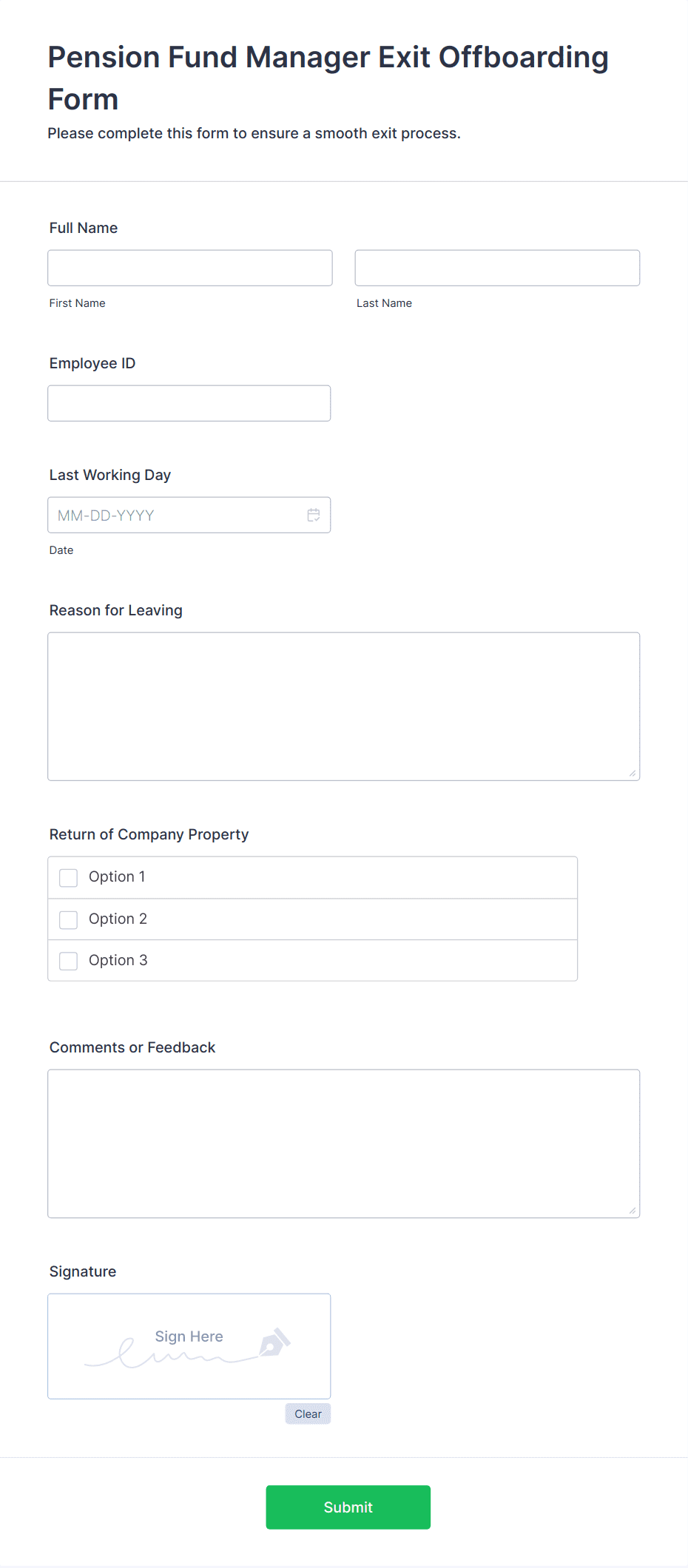Image resolution: width=688 pixels, height=1568 pixels.
Task: Grab the resize handle of Reason for Leaving
Action: (x=632, y=773)
